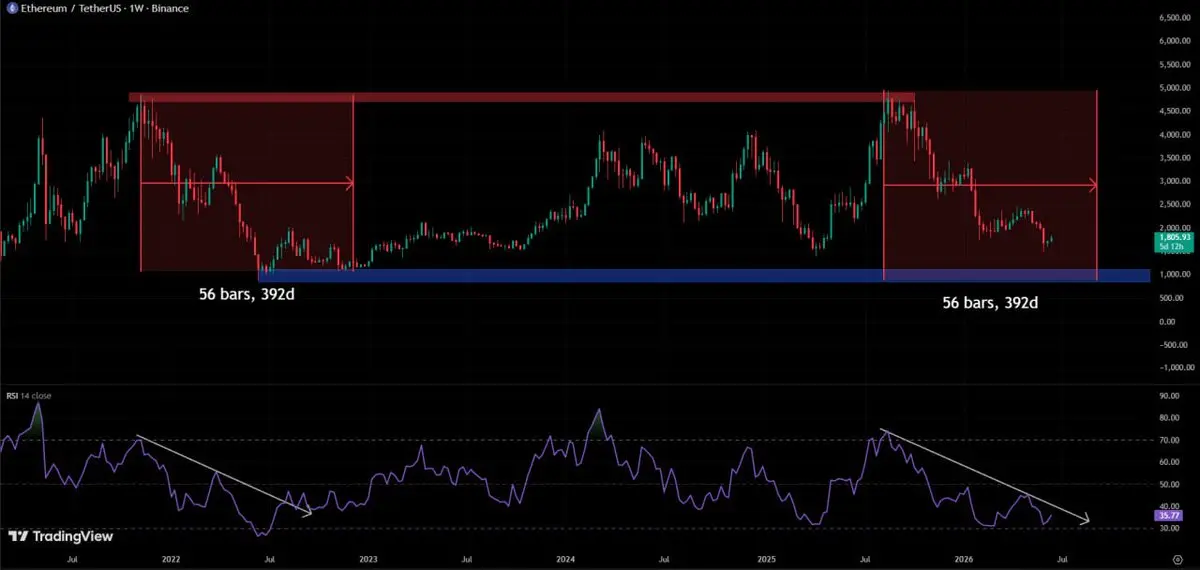Click the 6,500.00 price axis label
Image resolution: width=1200 pixels, height=570 pixels.
coord(1174,18)
